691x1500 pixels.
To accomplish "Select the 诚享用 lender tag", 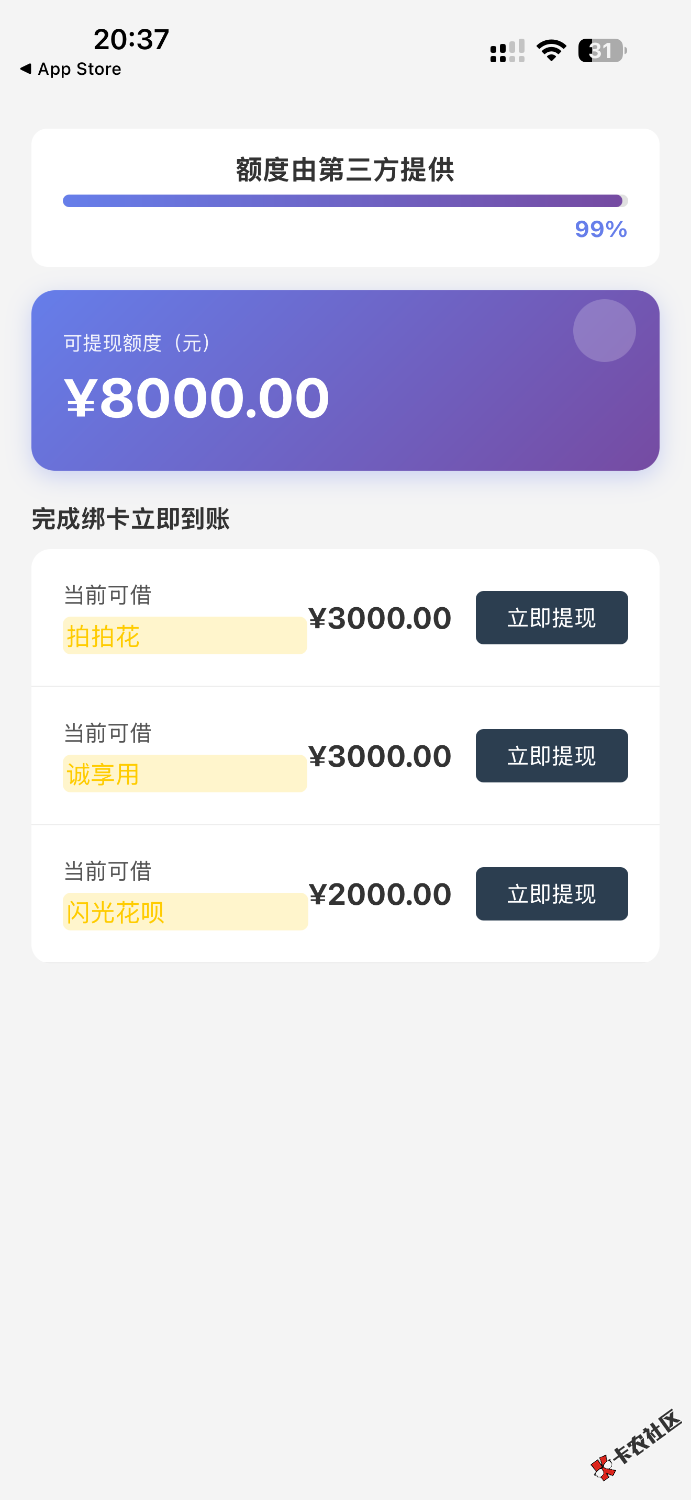I will (x=103, y=774).
